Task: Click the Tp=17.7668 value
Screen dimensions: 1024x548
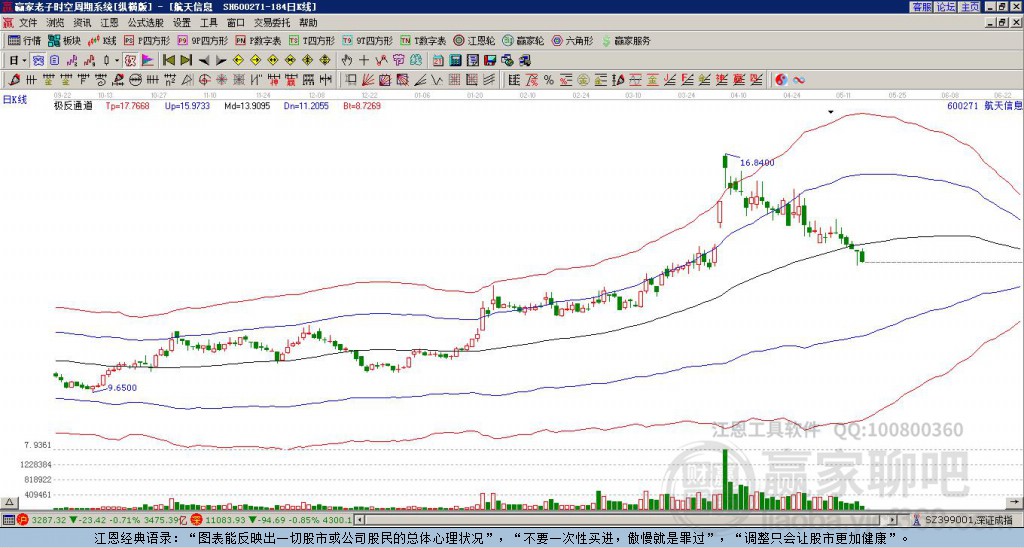Action: 127,106
